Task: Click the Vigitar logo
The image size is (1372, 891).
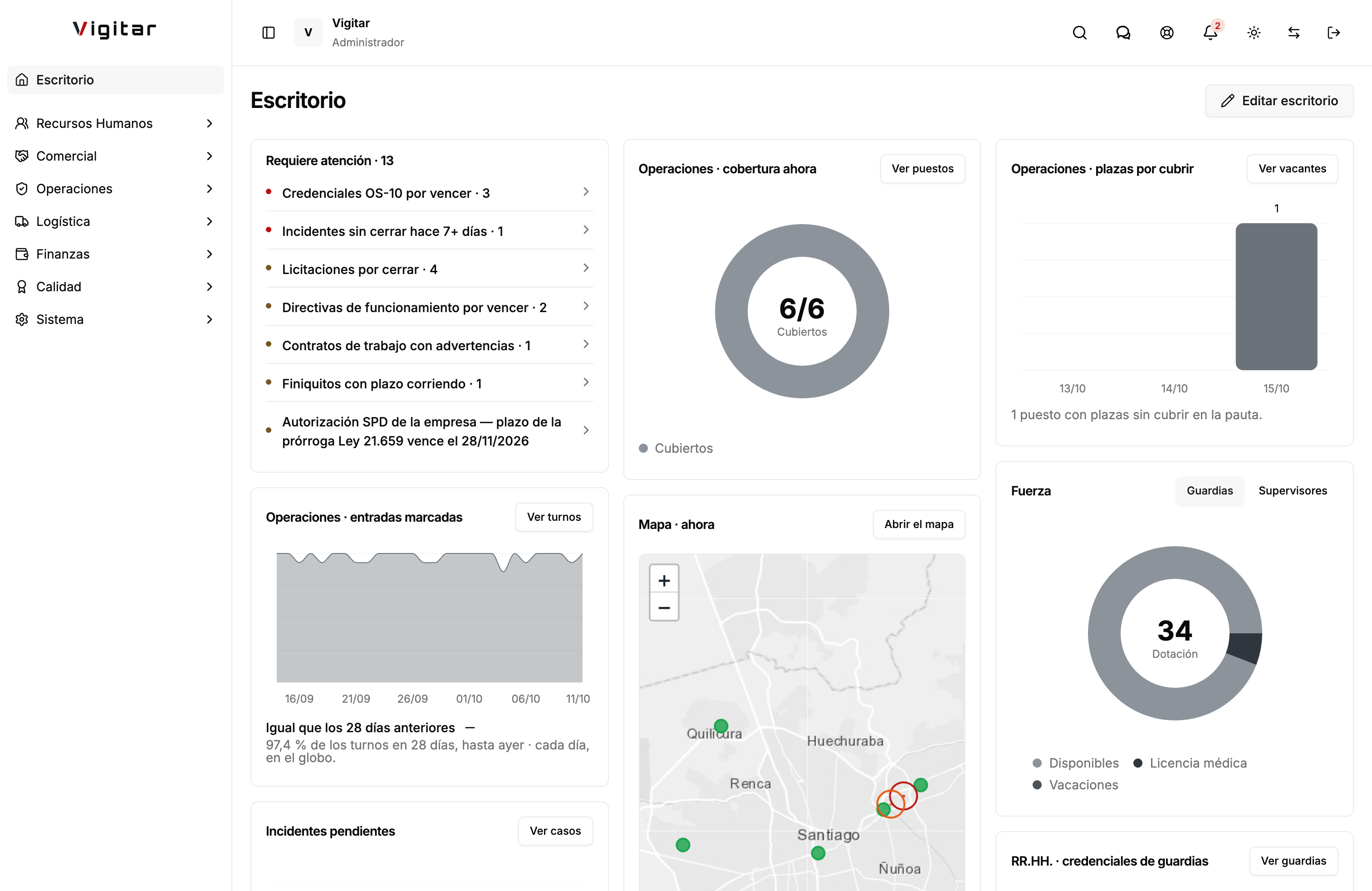Action: click(x=115, y=29)
